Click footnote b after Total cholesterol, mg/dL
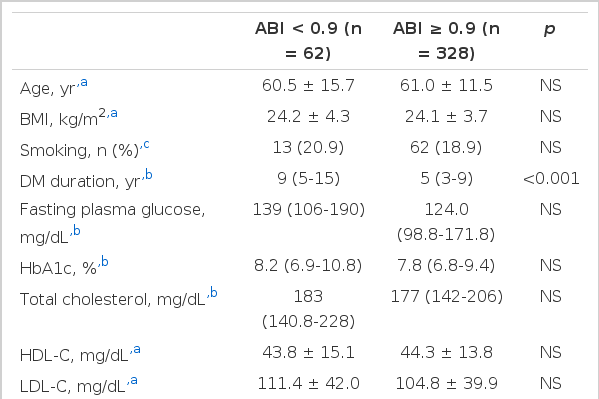Screen dimensions: 599x399 (214, 293)
